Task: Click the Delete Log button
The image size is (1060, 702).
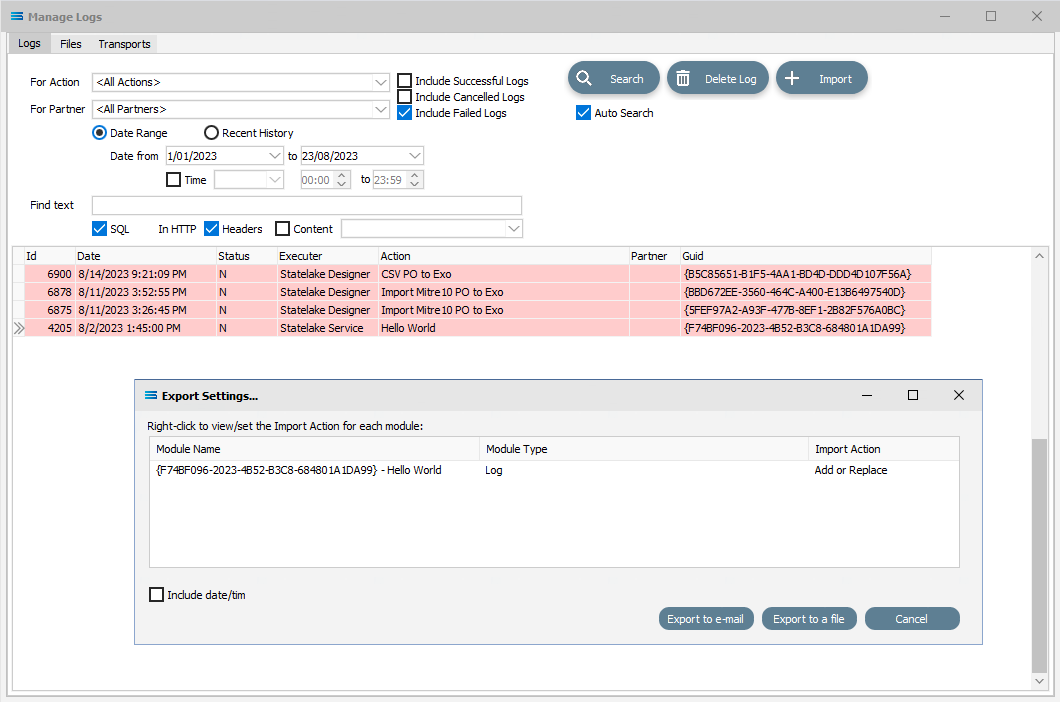Action: (x=717, y=78)
